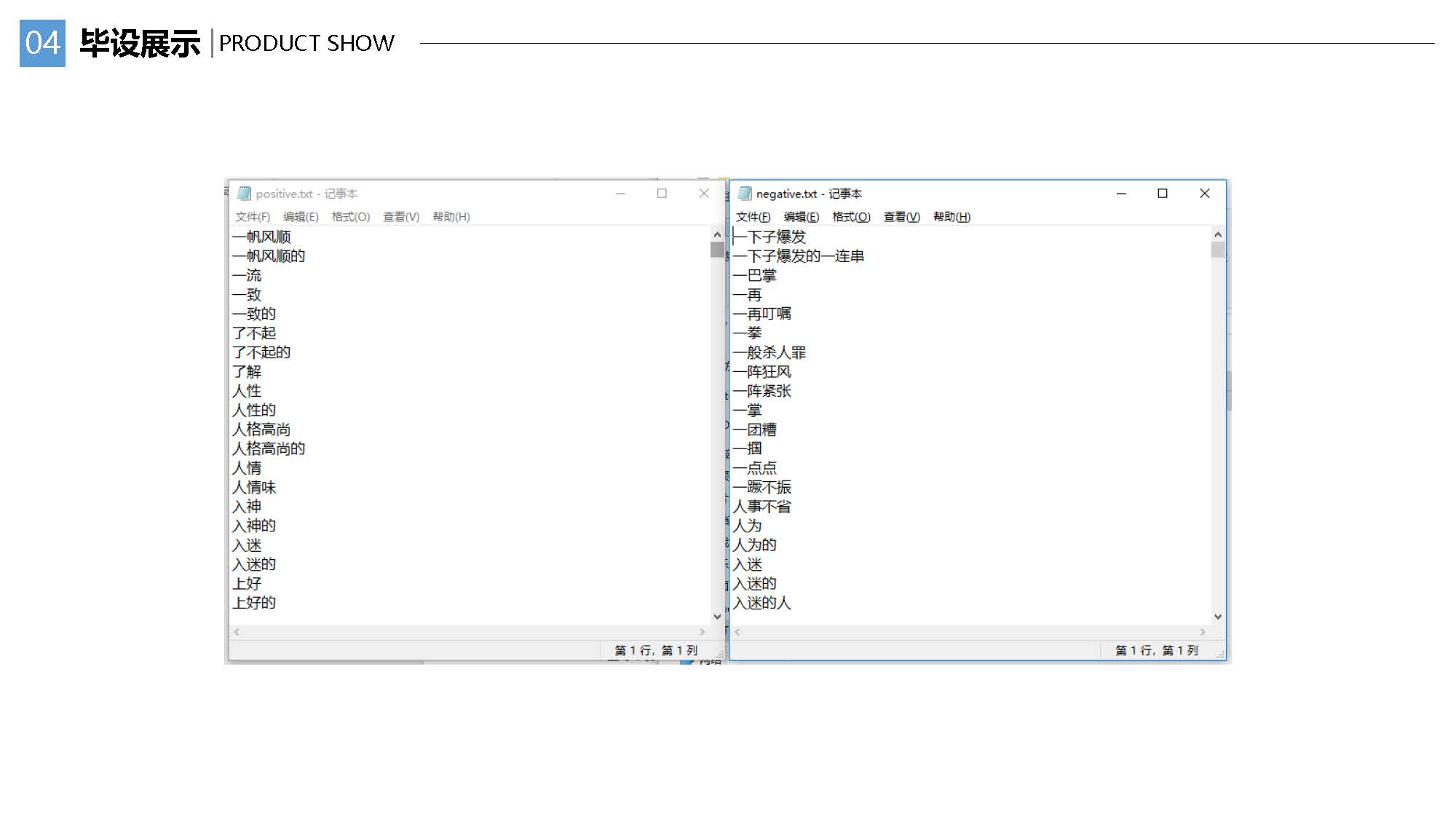Open 帮助(H) menu in negative.txt window
The height and width of the screenshot is (819, 1456).
coord(951,217)
